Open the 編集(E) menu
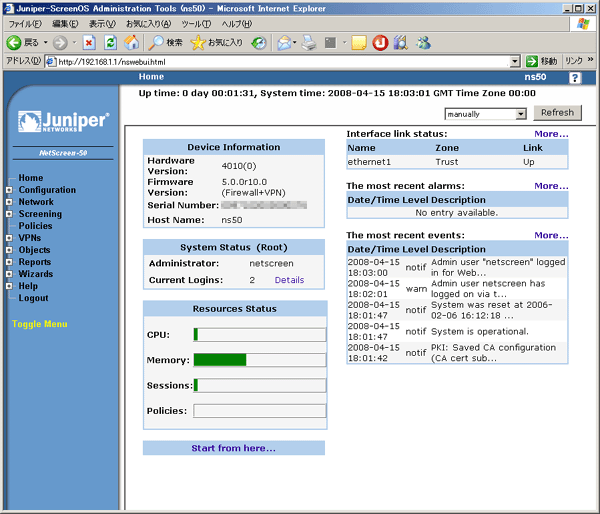This screenshot has width=600, height=514. point(65,24)
